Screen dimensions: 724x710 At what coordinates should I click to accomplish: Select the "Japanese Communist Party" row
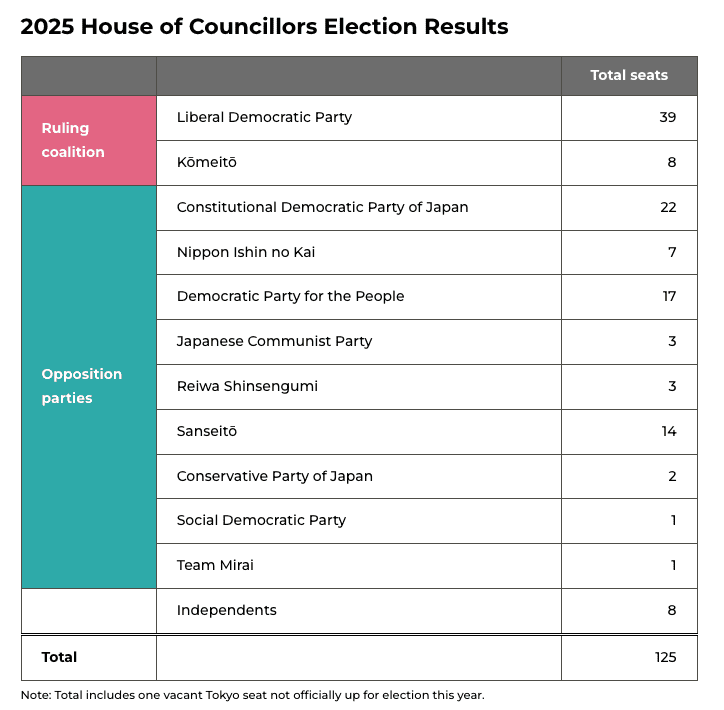tap(274, 341)
